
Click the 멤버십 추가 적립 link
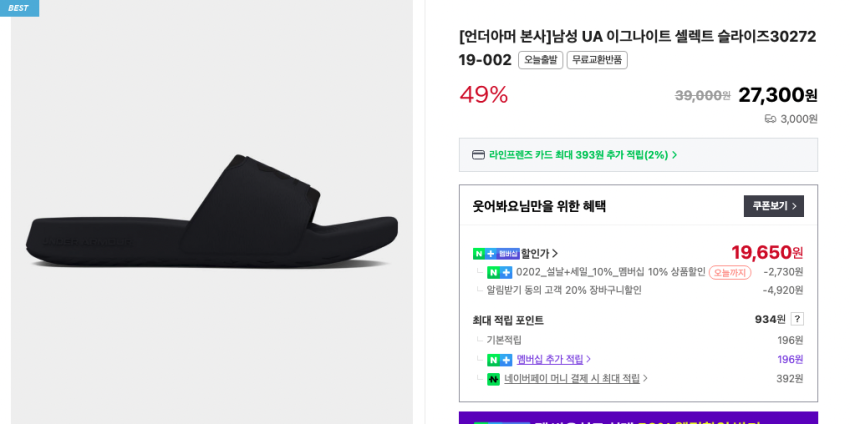[x=550, y=360]
